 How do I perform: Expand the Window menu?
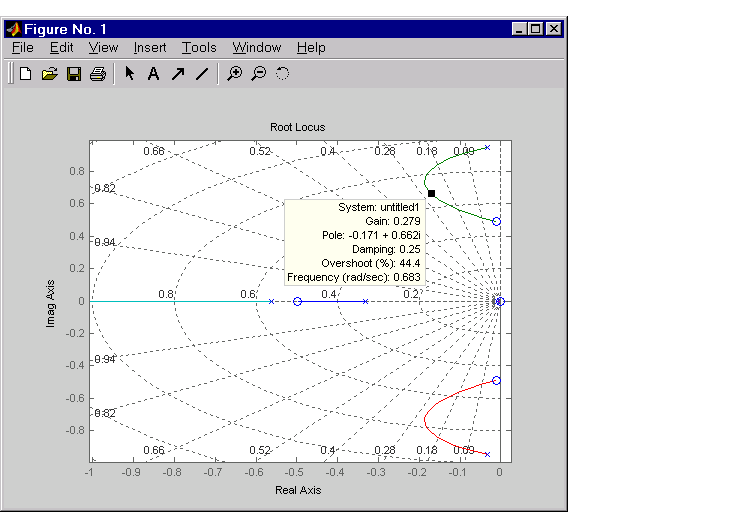click(257, 47)
